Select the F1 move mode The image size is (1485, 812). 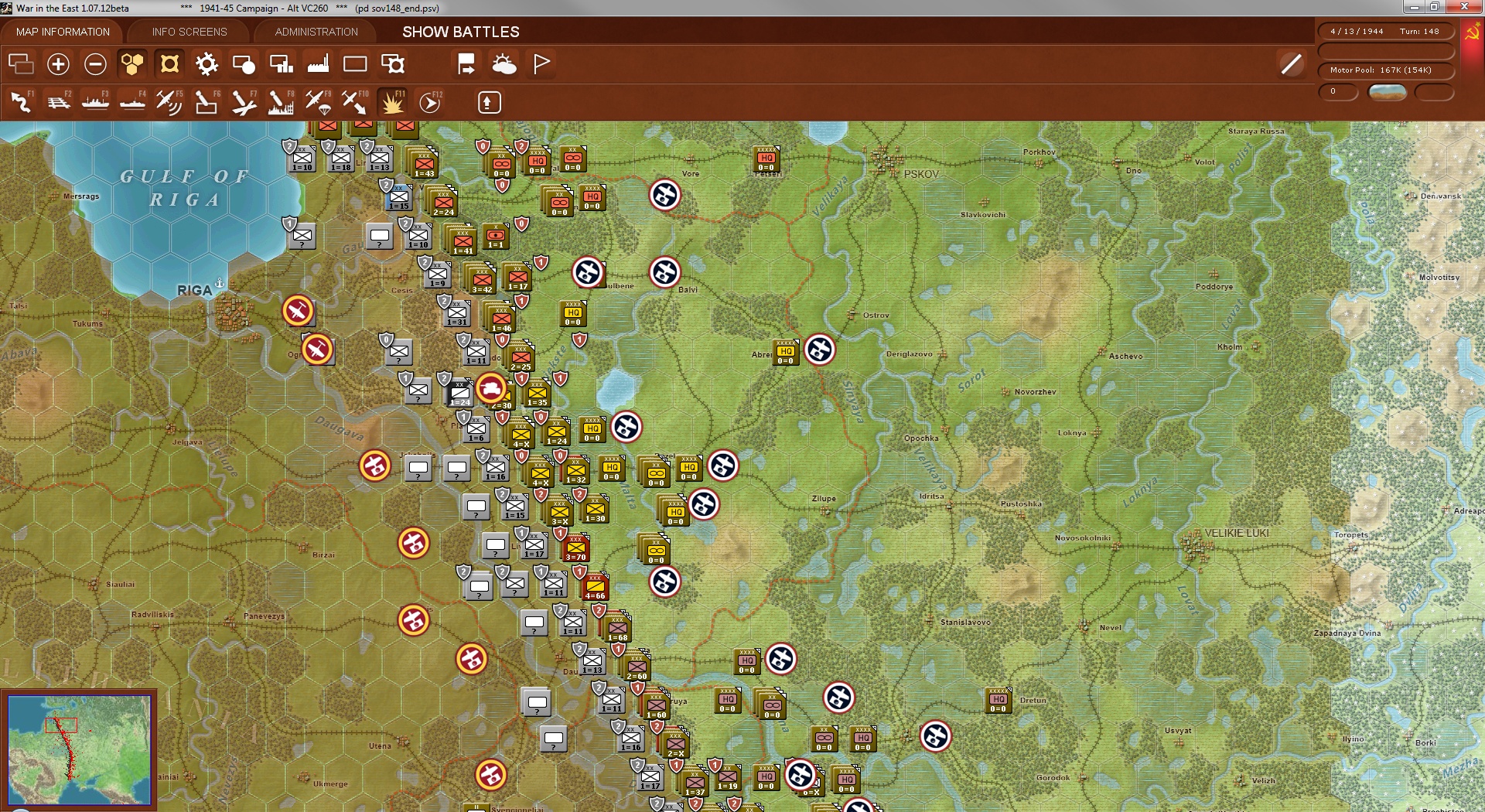22,102
